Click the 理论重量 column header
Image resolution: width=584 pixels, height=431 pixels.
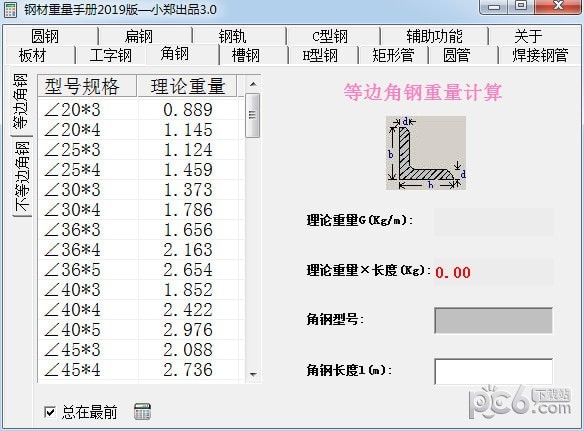pyautogui.click(x=187, y=86)
